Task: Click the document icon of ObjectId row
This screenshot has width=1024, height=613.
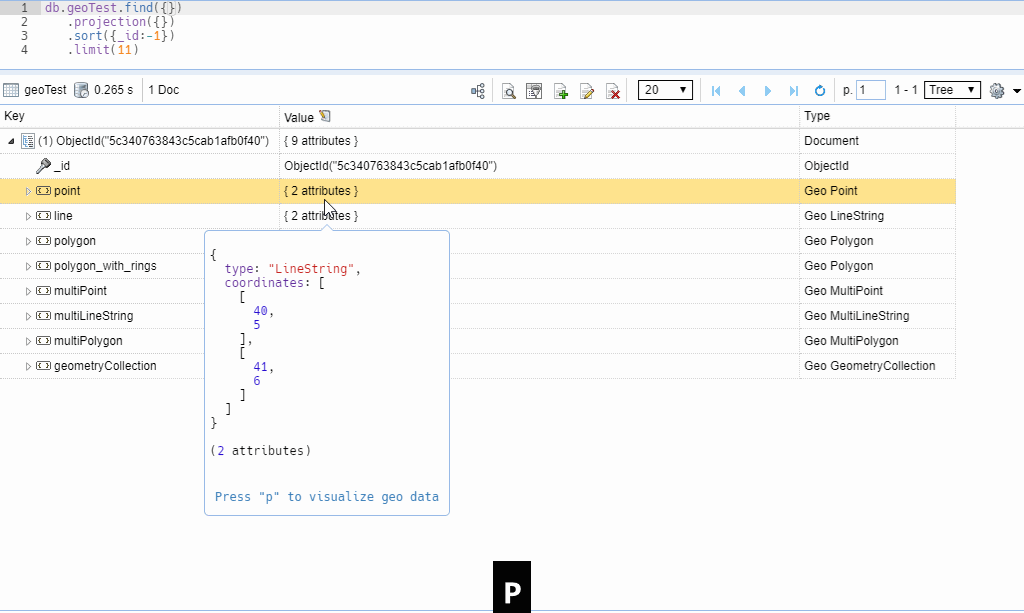Action: click(x=28, y=141)
